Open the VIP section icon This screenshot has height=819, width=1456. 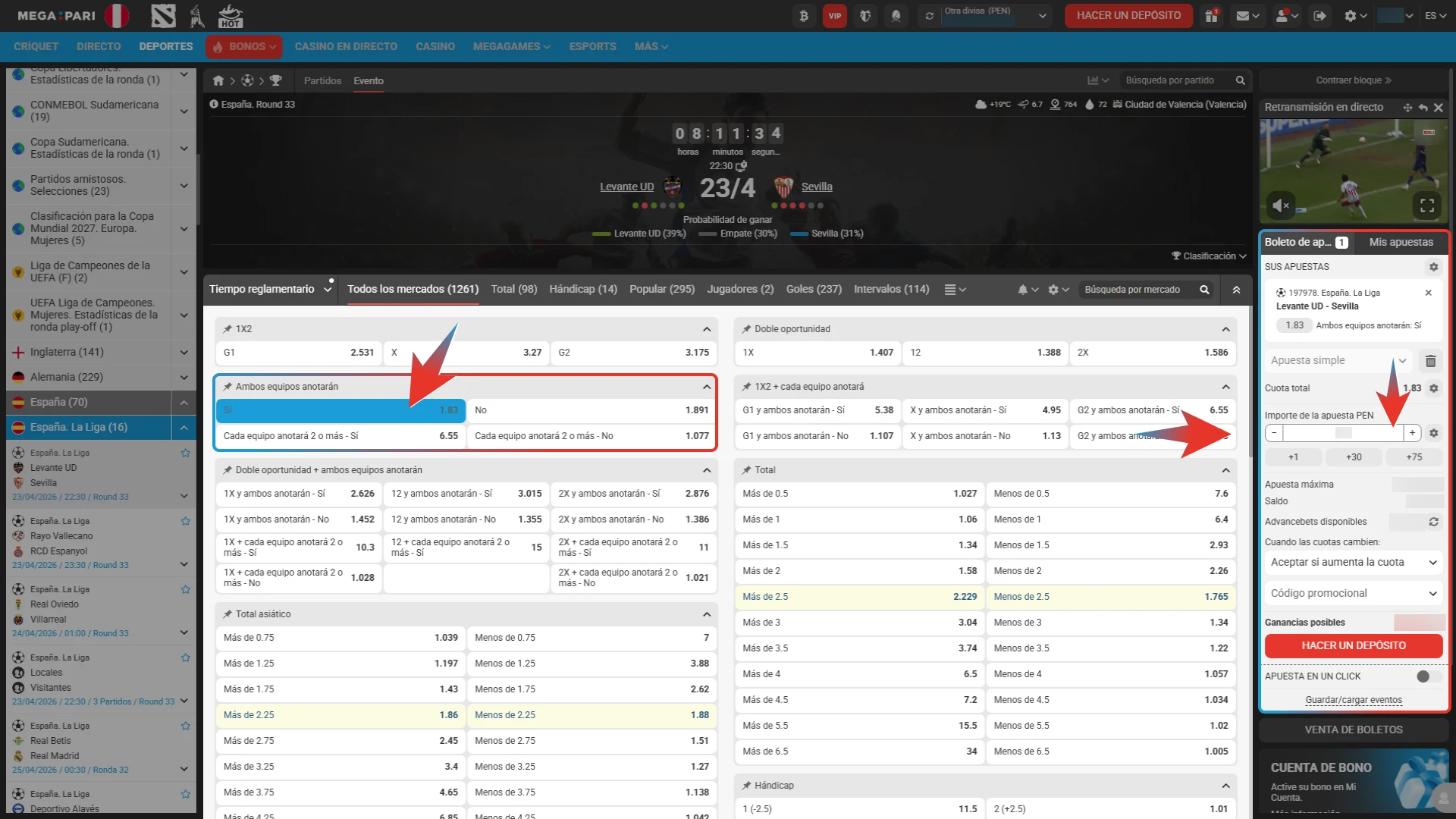pos(835,15)
